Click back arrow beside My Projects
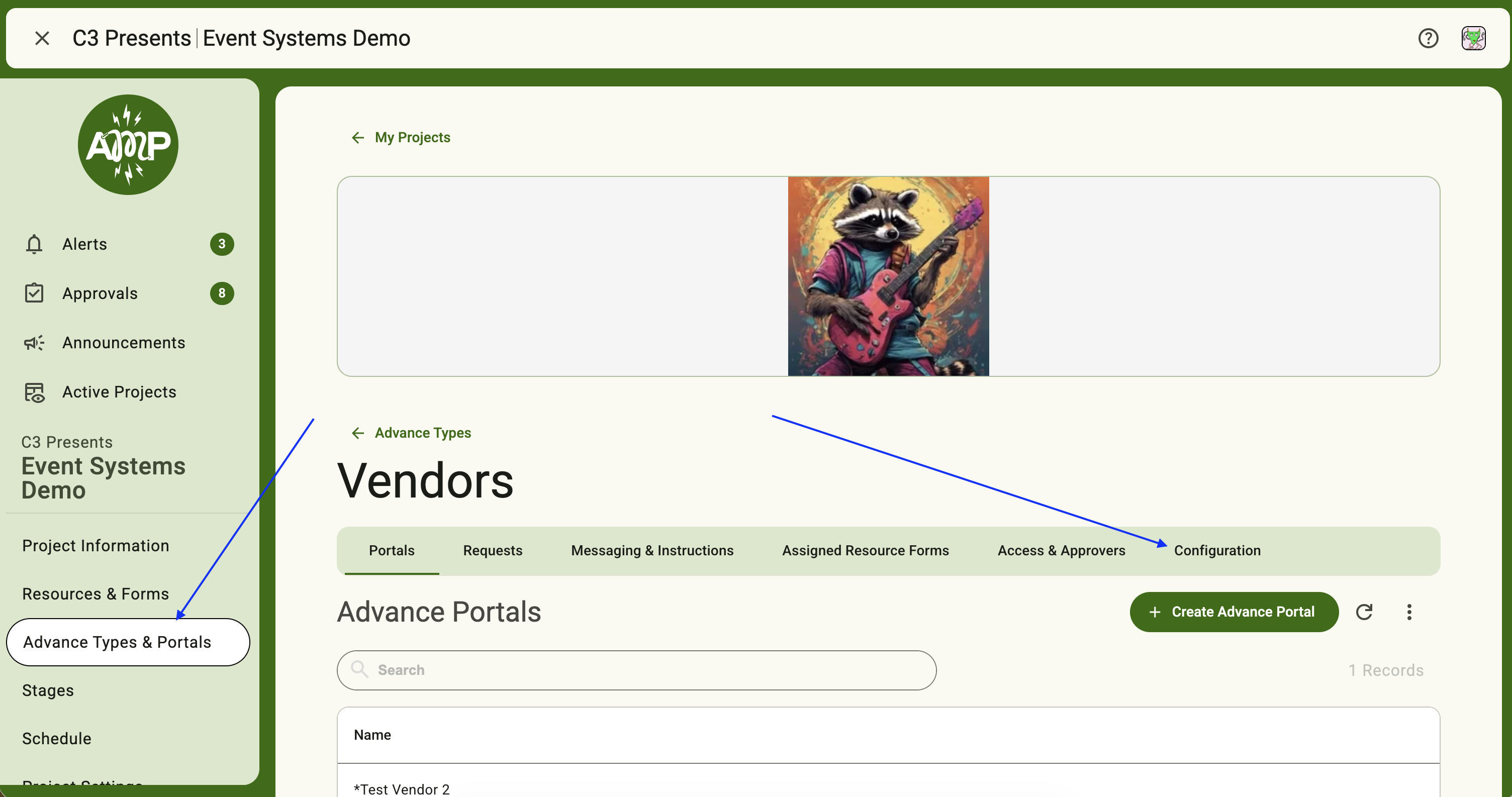 point(357,137)
